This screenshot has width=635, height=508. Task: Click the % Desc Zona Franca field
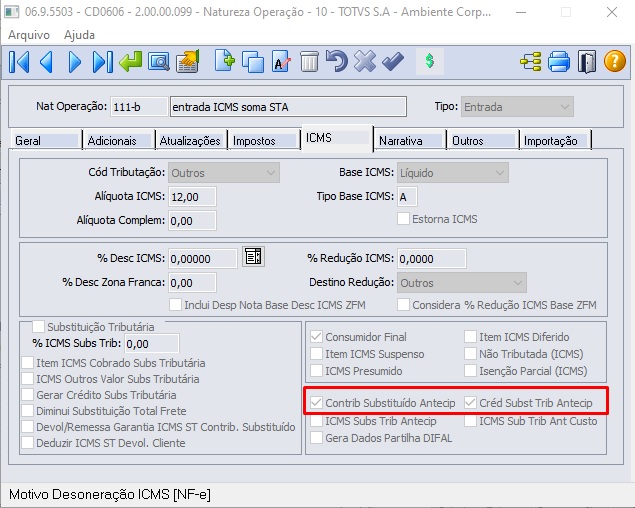pyautogui.click(x=192, y=283)
